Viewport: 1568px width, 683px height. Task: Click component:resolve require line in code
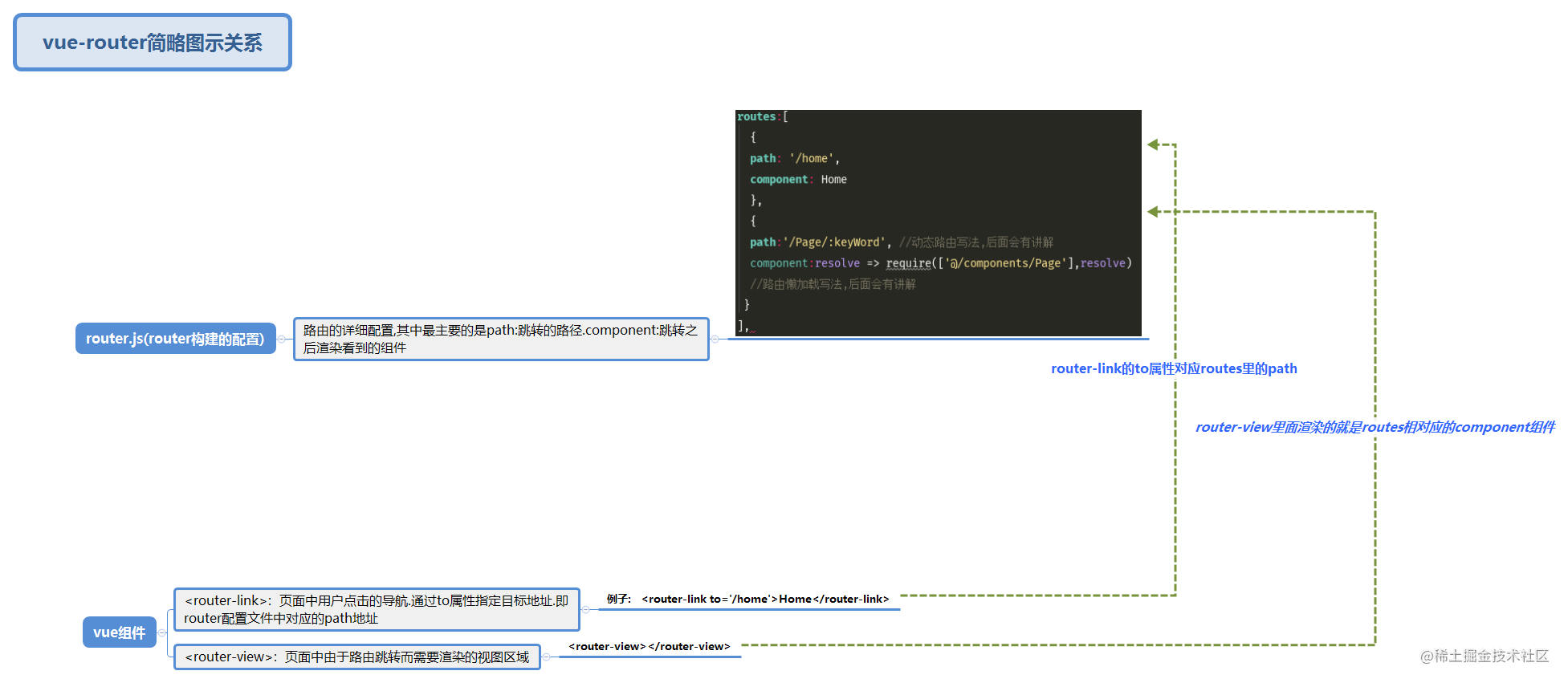pyautogui.click(x=941, y=262)
